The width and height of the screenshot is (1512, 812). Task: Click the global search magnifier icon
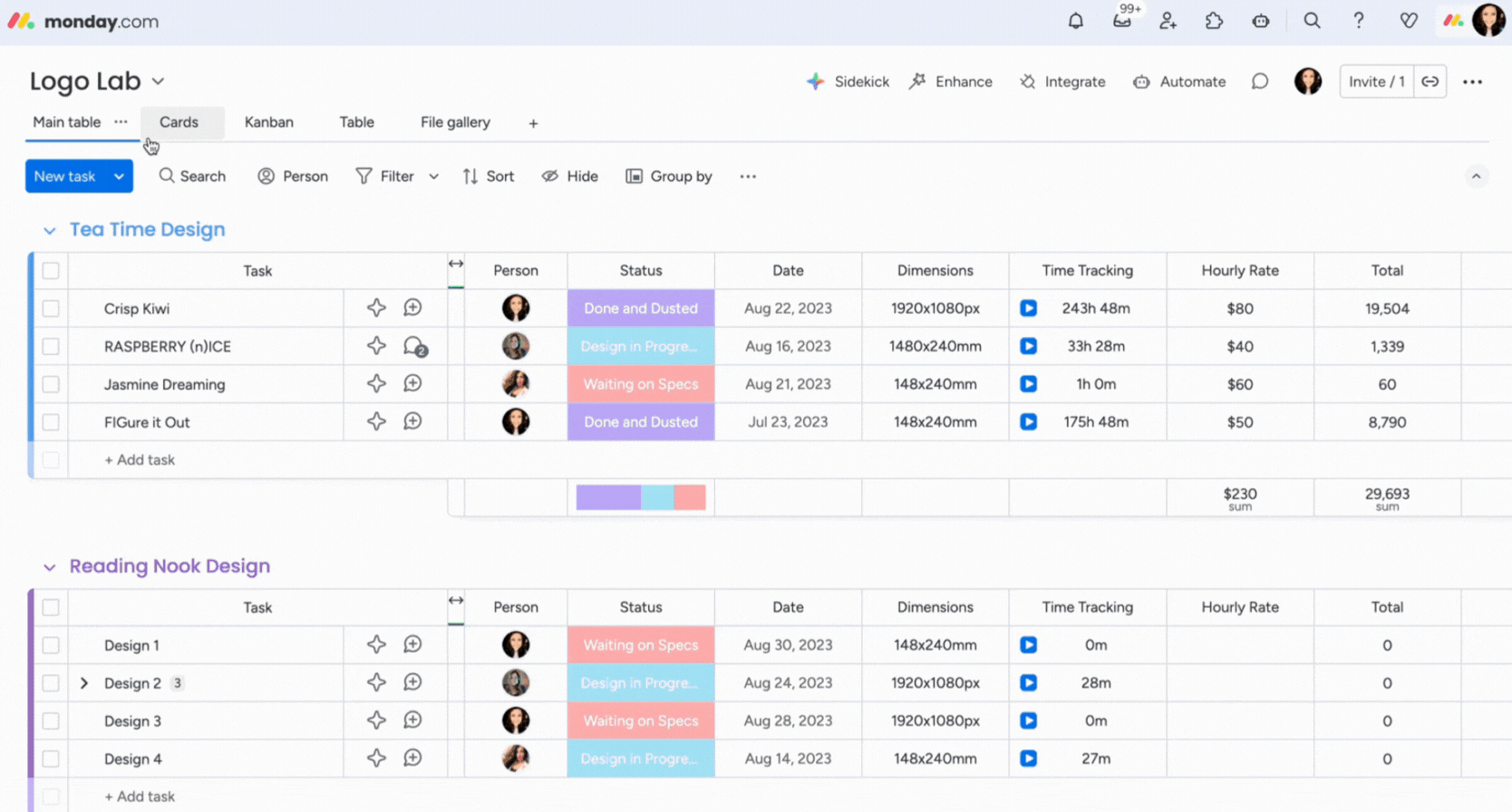[x=1312, y=21]
